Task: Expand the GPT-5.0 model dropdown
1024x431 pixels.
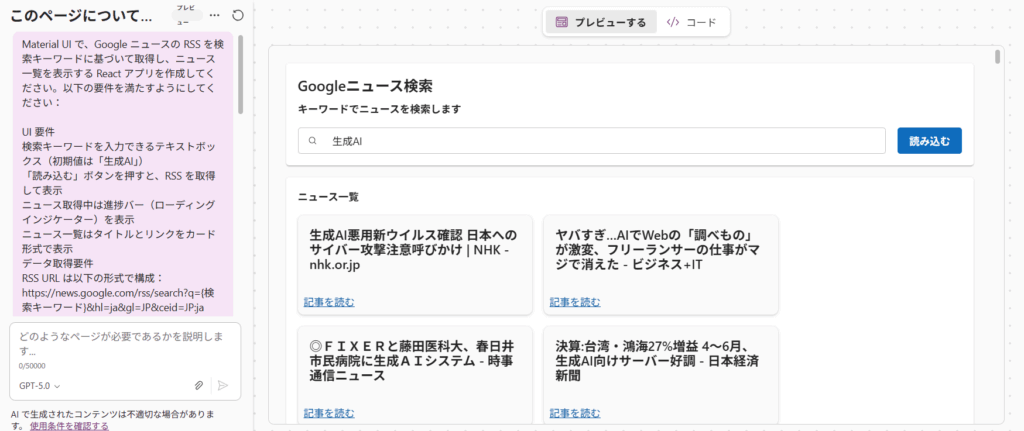Action: (x=40, y=385)
